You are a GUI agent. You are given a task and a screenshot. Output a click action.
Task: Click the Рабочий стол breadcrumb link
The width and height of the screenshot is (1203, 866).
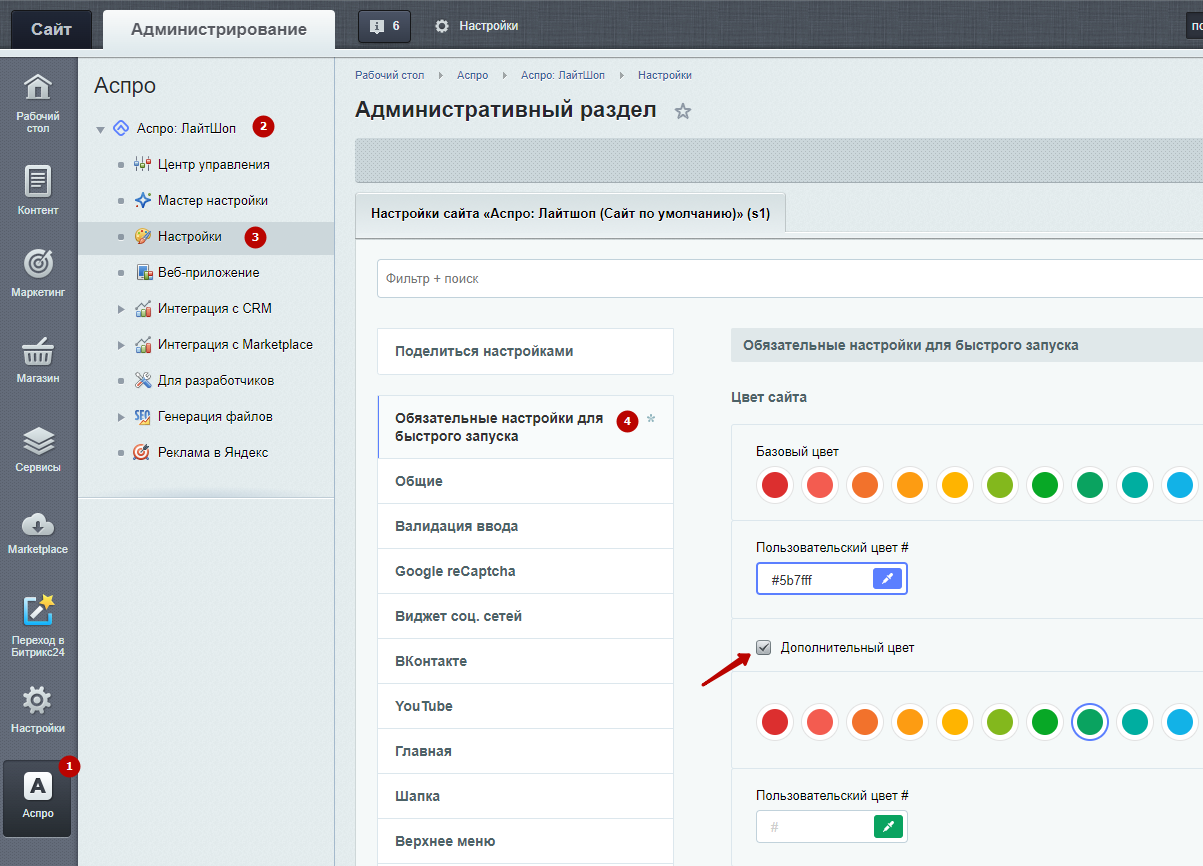[x=389, y=75]
